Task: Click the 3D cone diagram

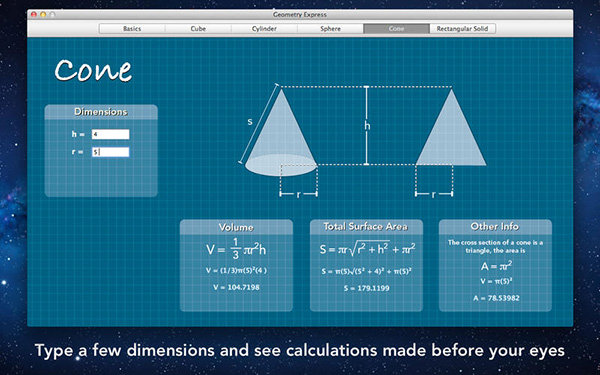Action: click(x=281, y=132)
